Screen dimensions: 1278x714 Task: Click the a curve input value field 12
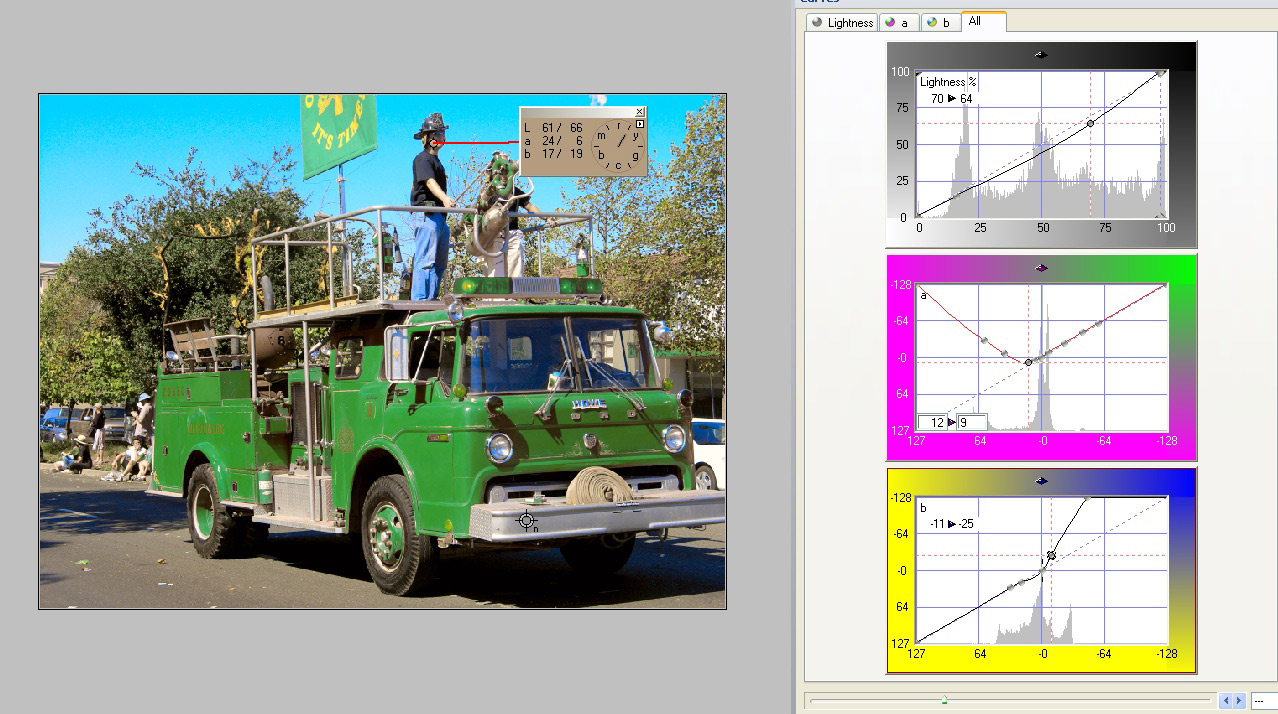(x=931, y=423)
